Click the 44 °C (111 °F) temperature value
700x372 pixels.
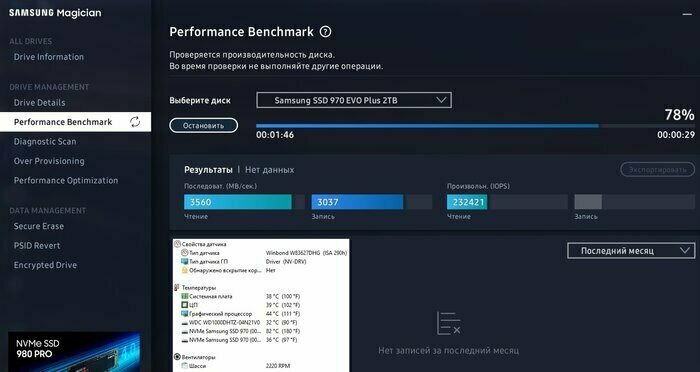click(283, 314)
